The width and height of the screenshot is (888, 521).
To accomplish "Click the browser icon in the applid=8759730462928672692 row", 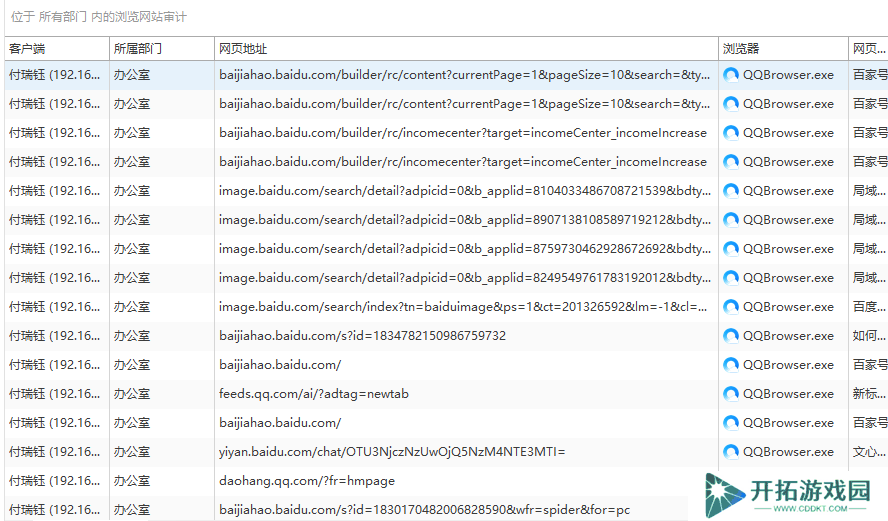I will pos(731,249).
